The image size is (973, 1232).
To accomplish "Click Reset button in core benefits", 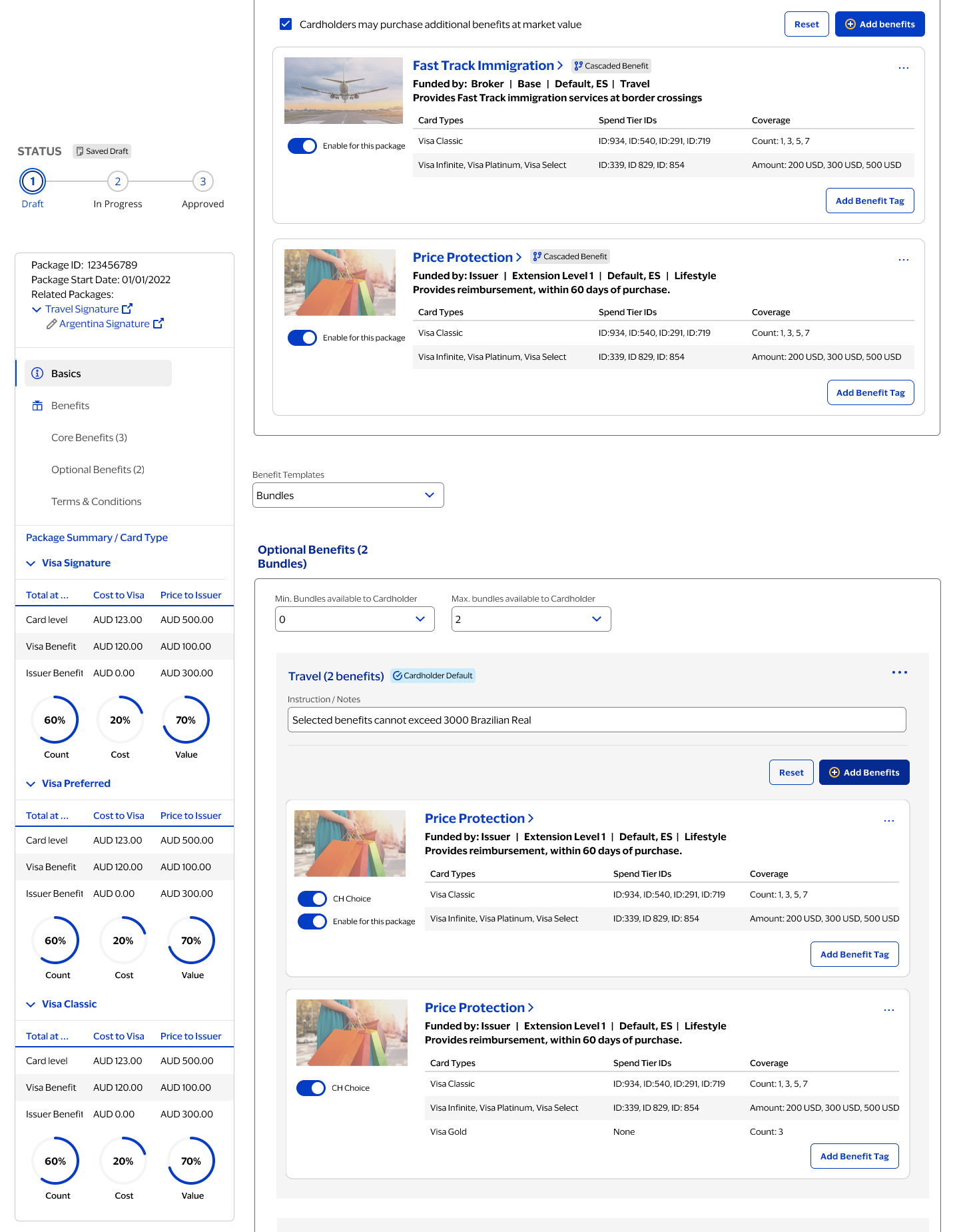I will click(x=807, y=24).
